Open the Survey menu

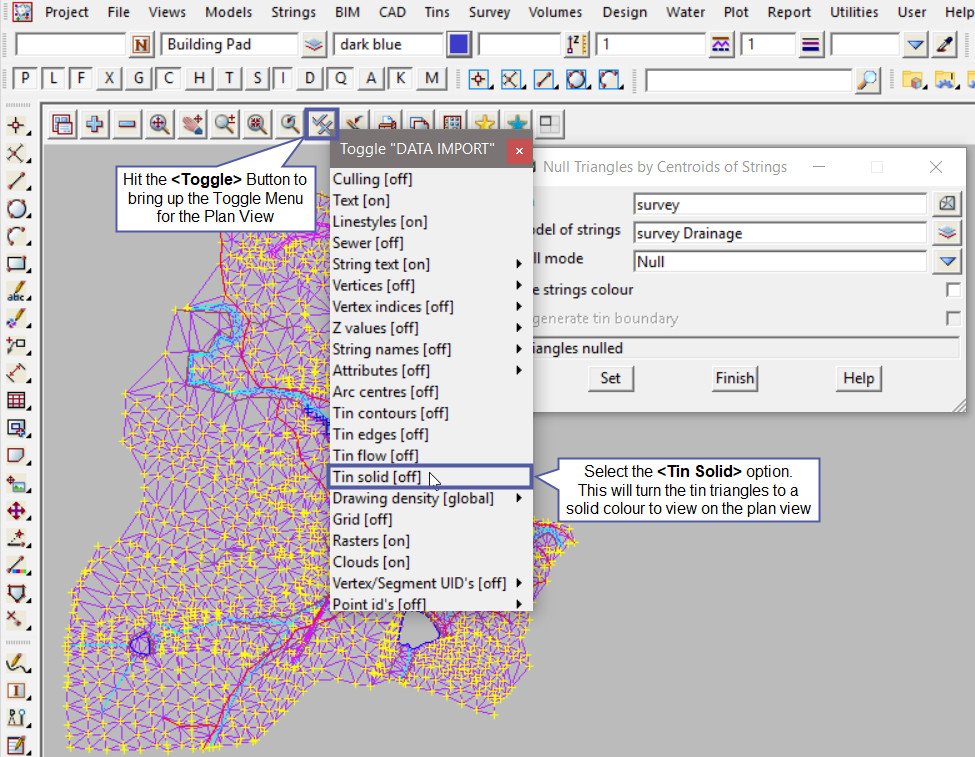coord(489,12)
